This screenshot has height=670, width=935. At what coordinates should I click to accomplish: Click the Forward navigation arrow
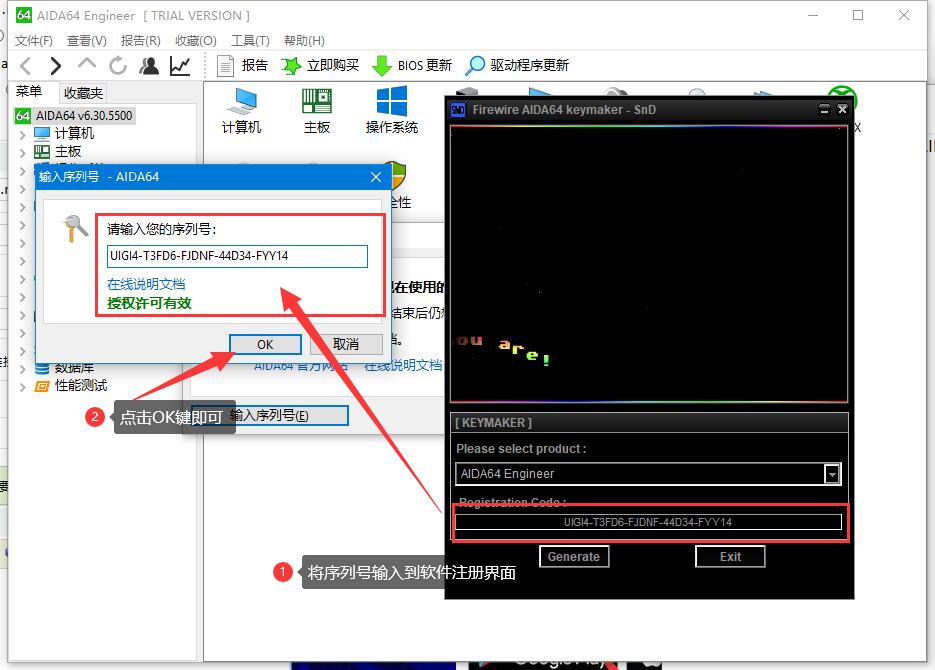(55, 66)
